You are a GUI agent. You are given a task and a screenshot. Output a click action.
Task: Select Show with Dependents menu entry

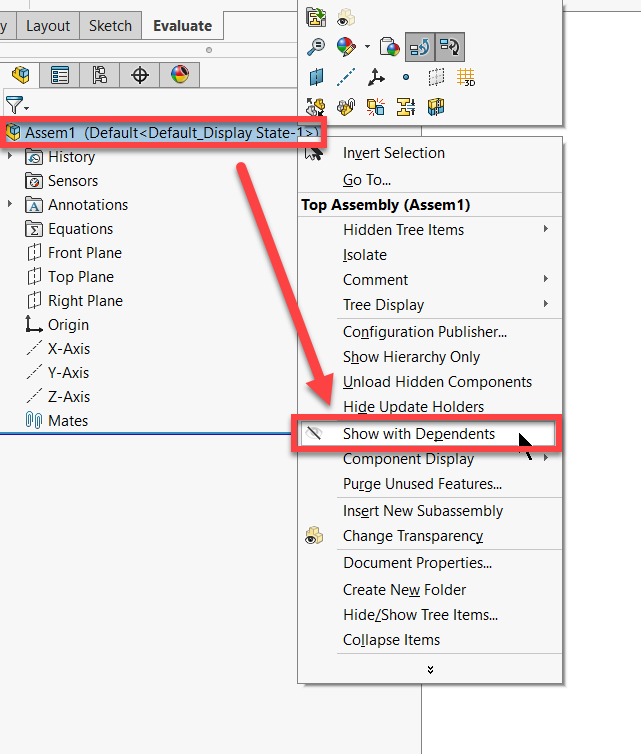tap(418, 434)
